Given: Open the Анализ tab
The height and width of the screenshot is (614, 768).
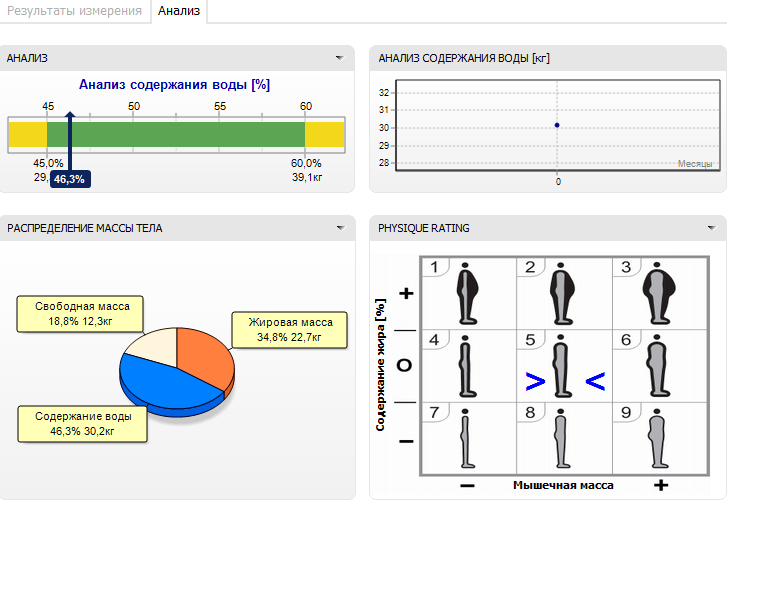Looking at the screenshot, I should pyautogui.click(x=180, y=11).
